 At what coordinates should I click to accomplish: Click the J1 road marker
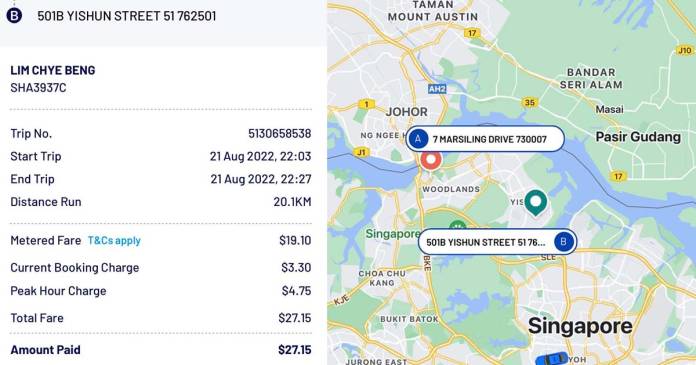point(361,152)
